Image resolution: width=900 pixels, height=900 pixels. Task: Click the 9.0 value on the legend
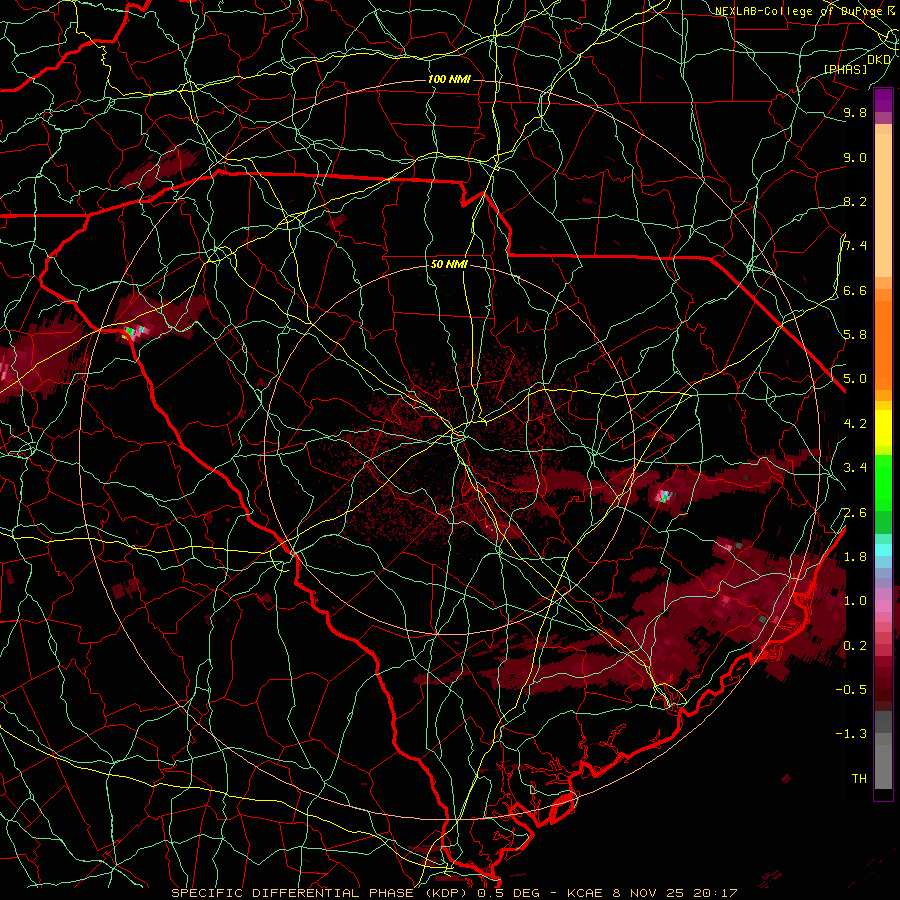coord(855,157)
